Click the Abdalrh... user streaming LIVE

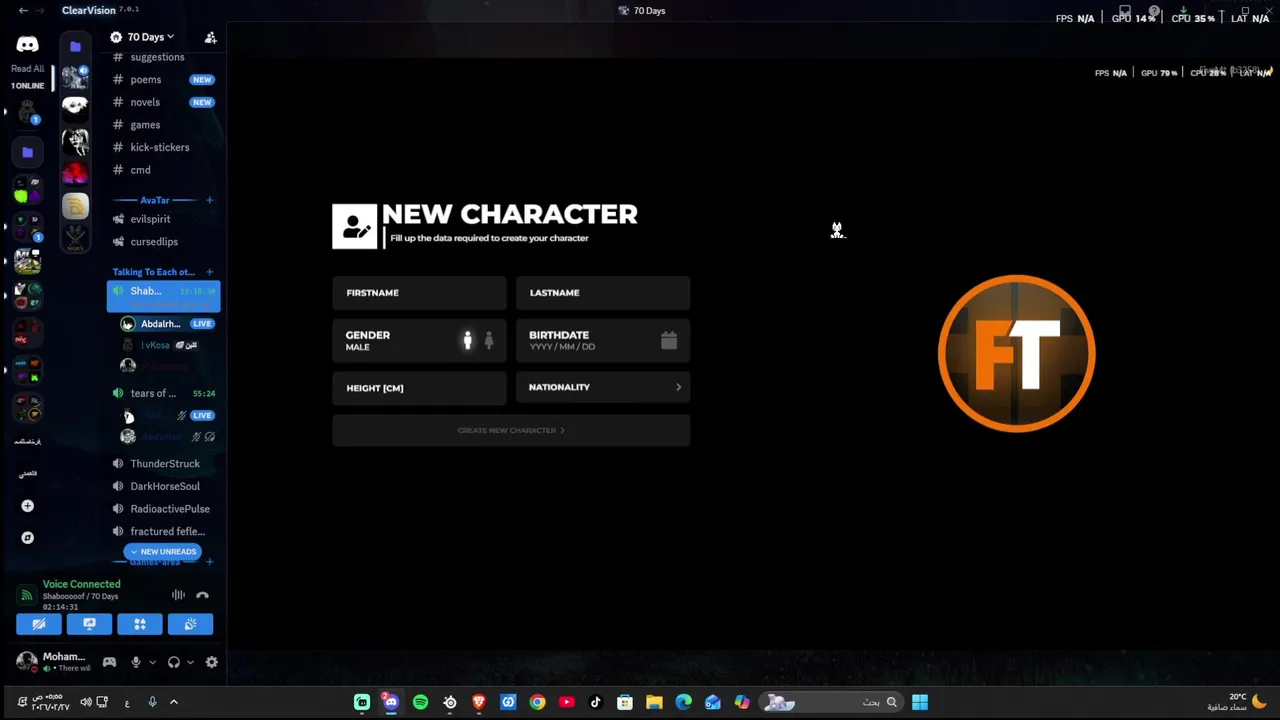tap(168, 324)
